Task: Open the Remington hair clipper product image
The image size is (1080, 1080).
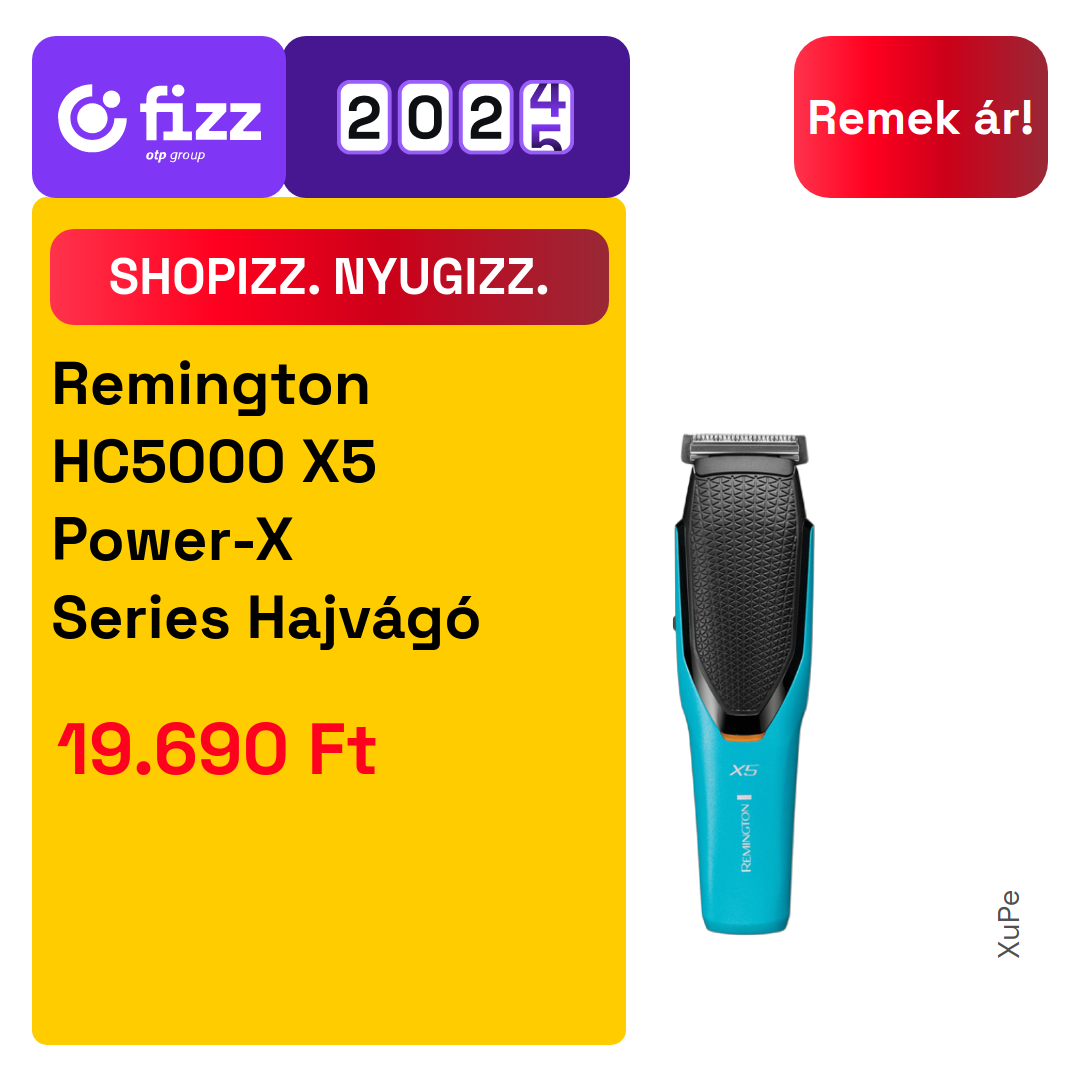Action: pyautogui.click(x=744, y=684)
